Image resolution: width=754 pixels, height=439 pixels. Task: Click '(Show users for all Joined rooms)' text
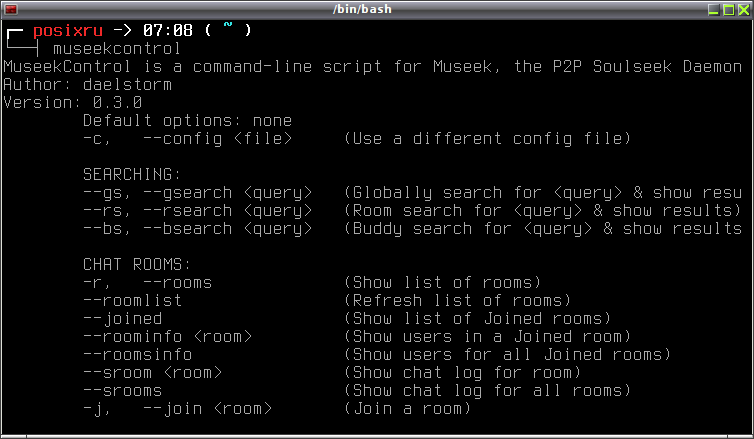click(507, 354)
